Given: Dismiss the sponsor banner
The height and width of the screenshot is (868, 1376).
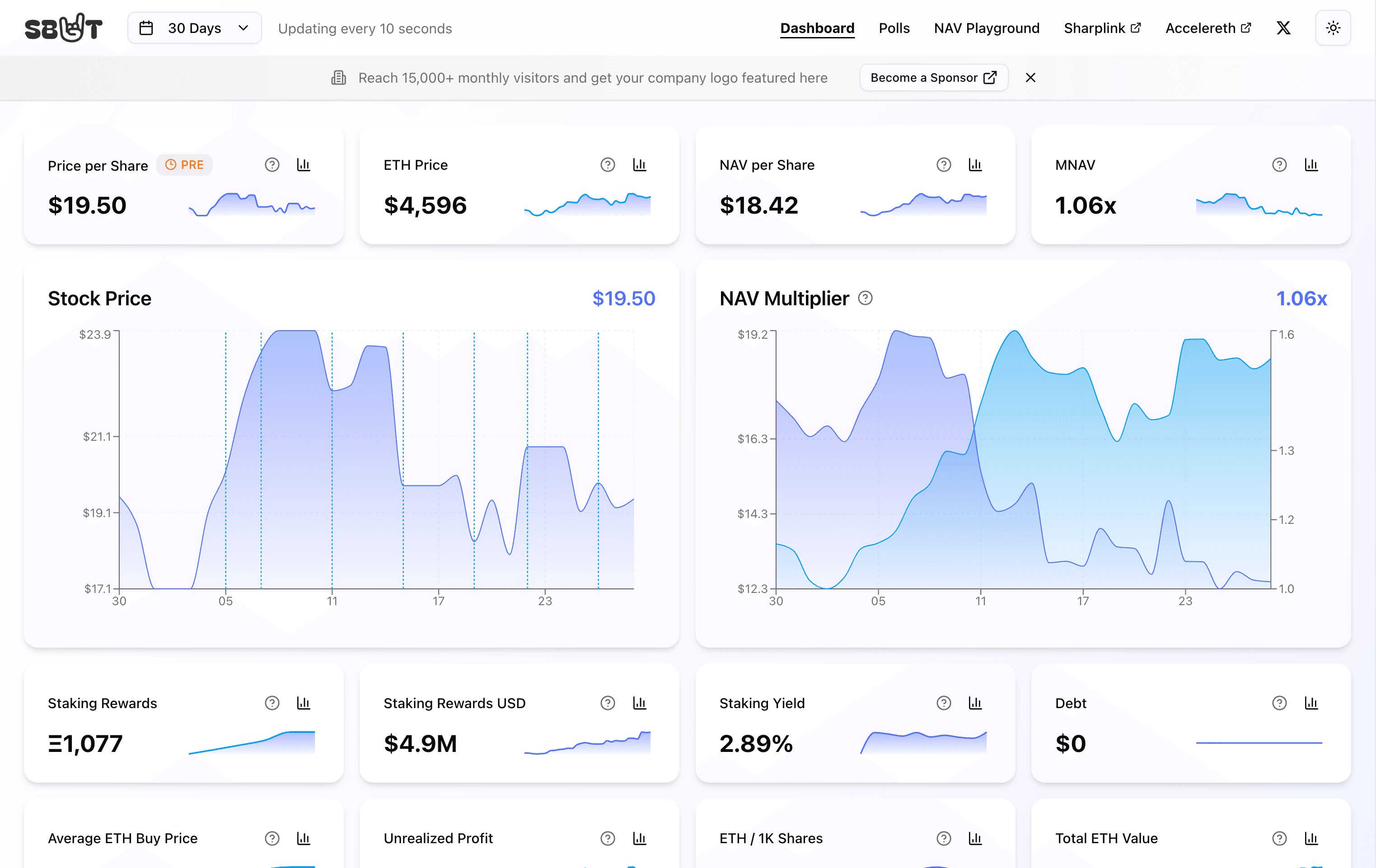Looking at the screenshot, I should [1030, 78].
